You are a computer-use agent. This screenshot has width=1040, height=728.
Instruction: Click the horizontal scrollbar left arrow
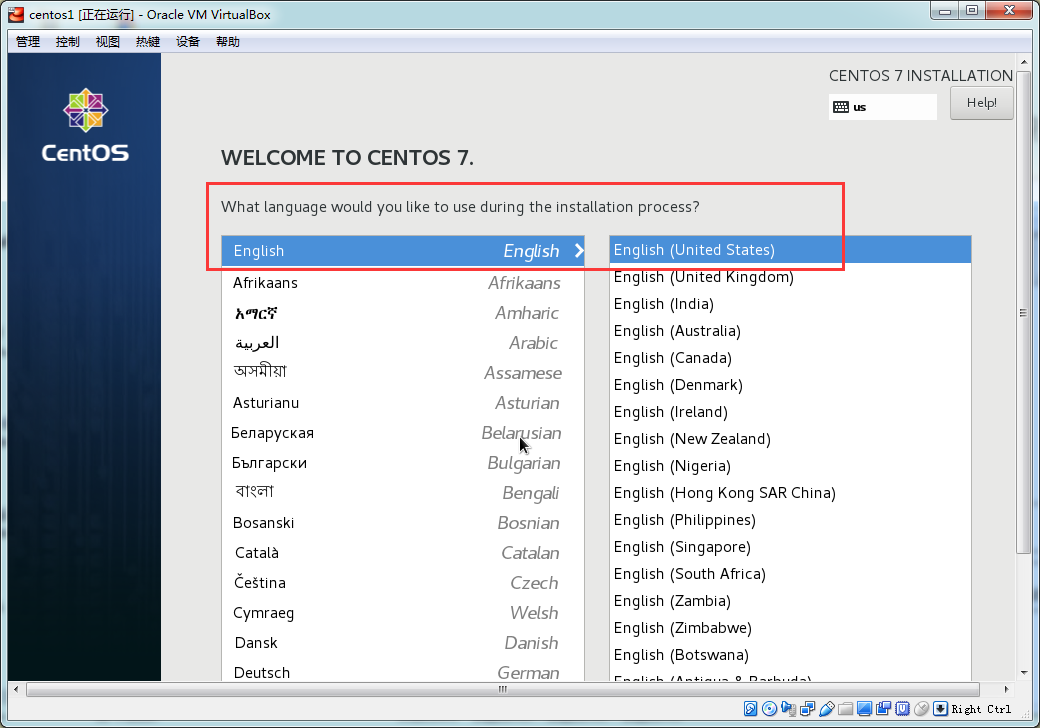(16, 689)
